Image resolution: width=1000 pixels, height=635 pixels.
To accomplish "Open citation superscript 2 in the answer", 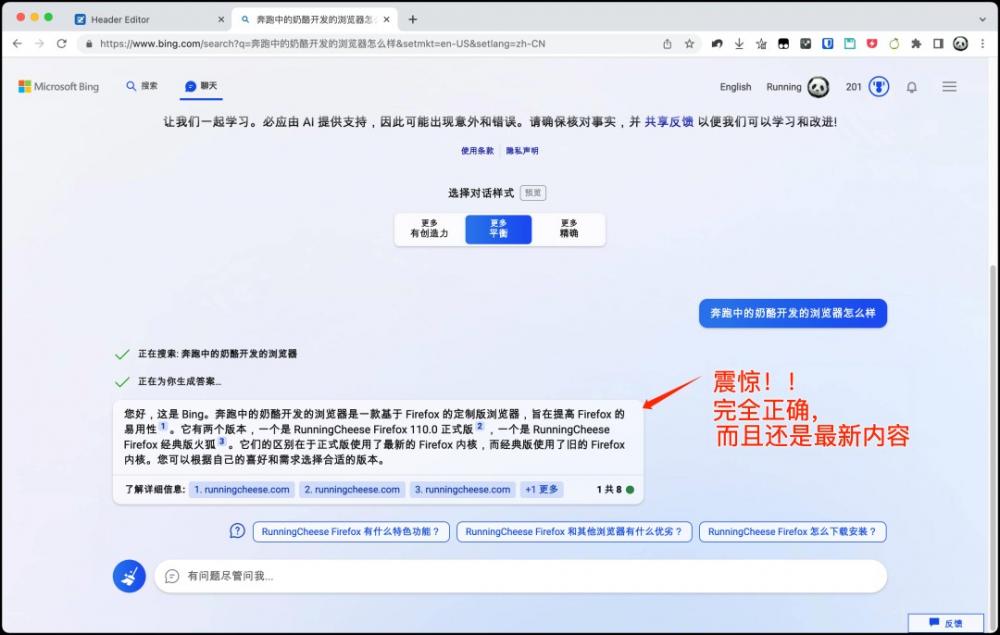I will pos(480,427).
